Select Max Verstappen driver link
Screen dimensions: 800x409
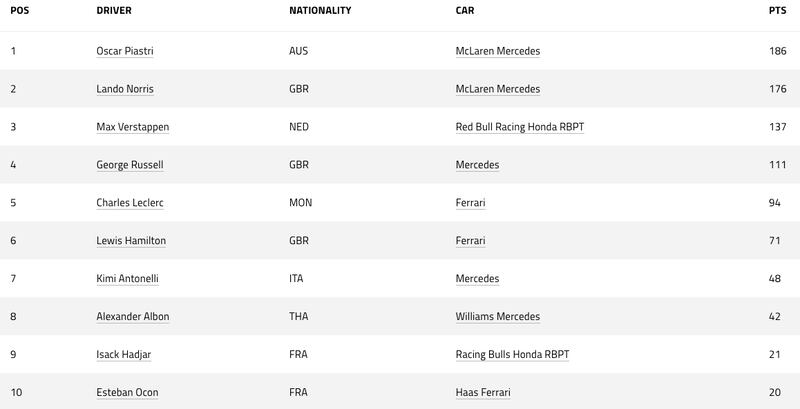tap(133, 127)
